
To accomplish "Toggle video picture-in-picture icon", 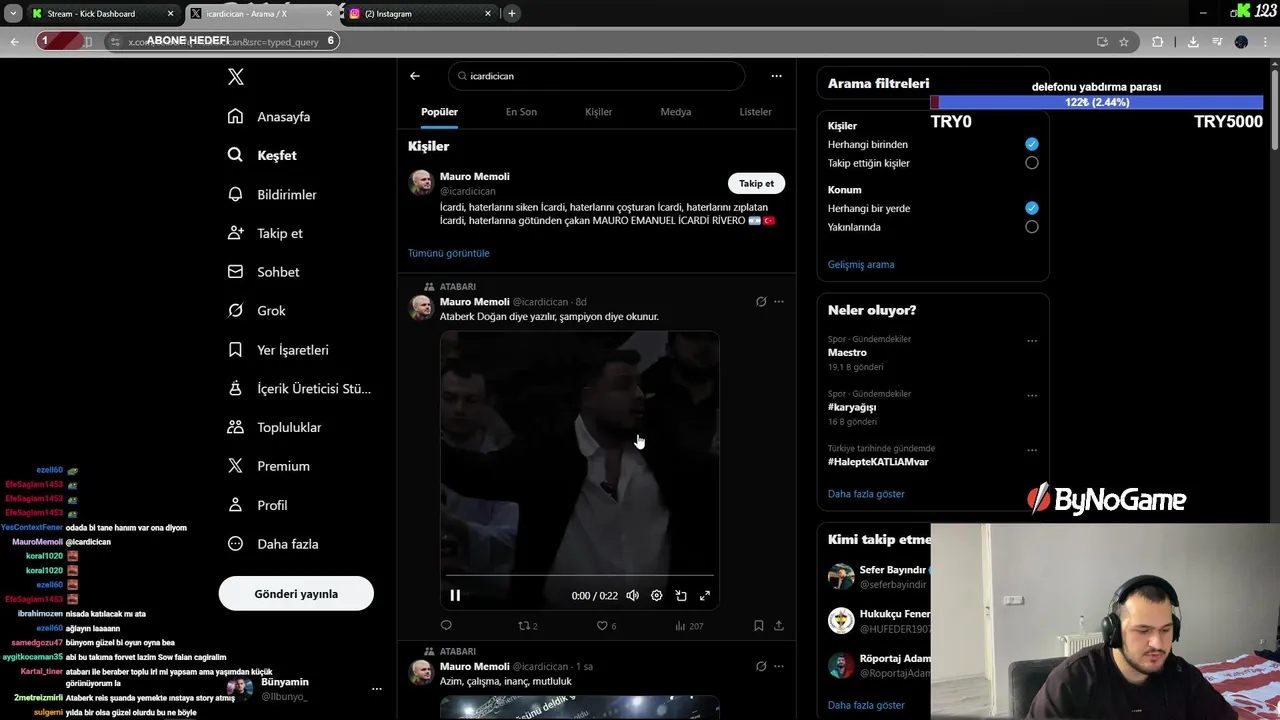I will 681,595.
